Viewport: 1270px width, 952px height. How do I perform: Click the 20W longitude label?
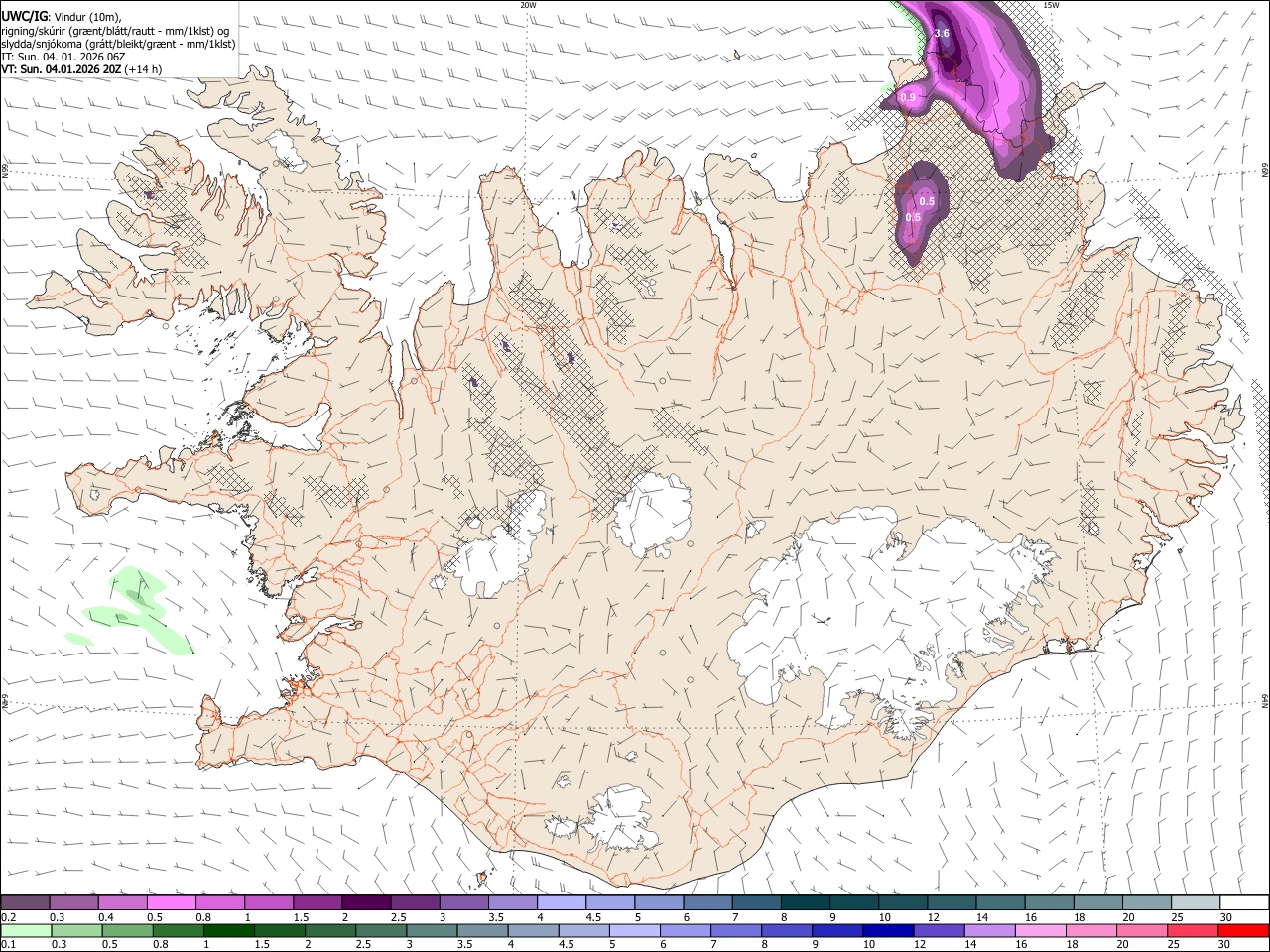[x=528, y=5]
